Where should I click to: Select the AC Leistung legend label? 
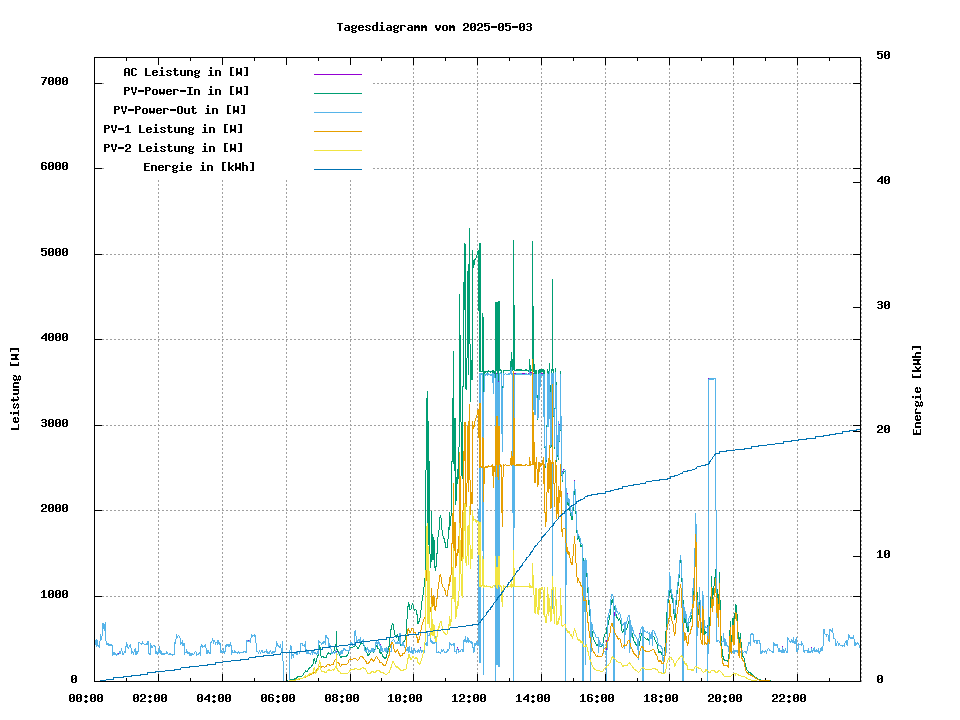(186, 72)
